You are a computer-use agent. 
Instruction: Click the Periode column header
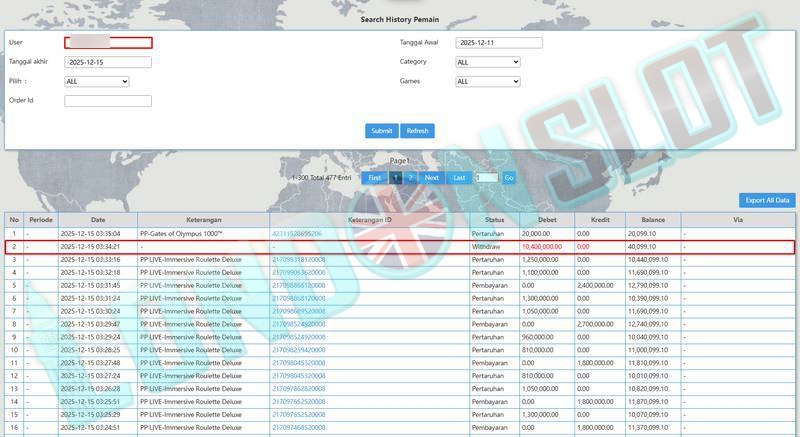[x=41, y=220]
